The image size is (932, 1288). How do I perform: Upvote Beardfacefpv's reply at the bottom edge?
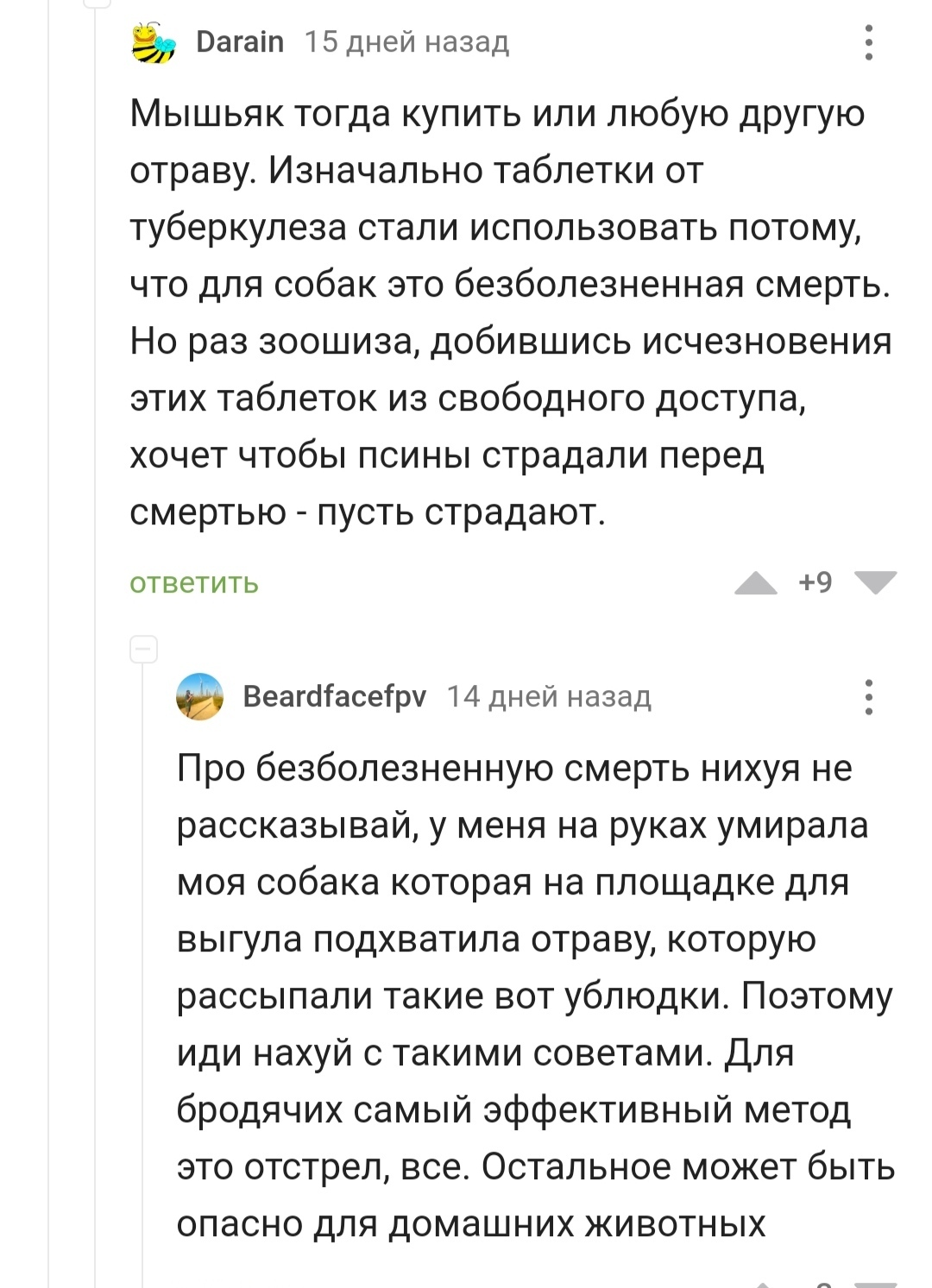pyautogui.click(x=765, y=1284)
